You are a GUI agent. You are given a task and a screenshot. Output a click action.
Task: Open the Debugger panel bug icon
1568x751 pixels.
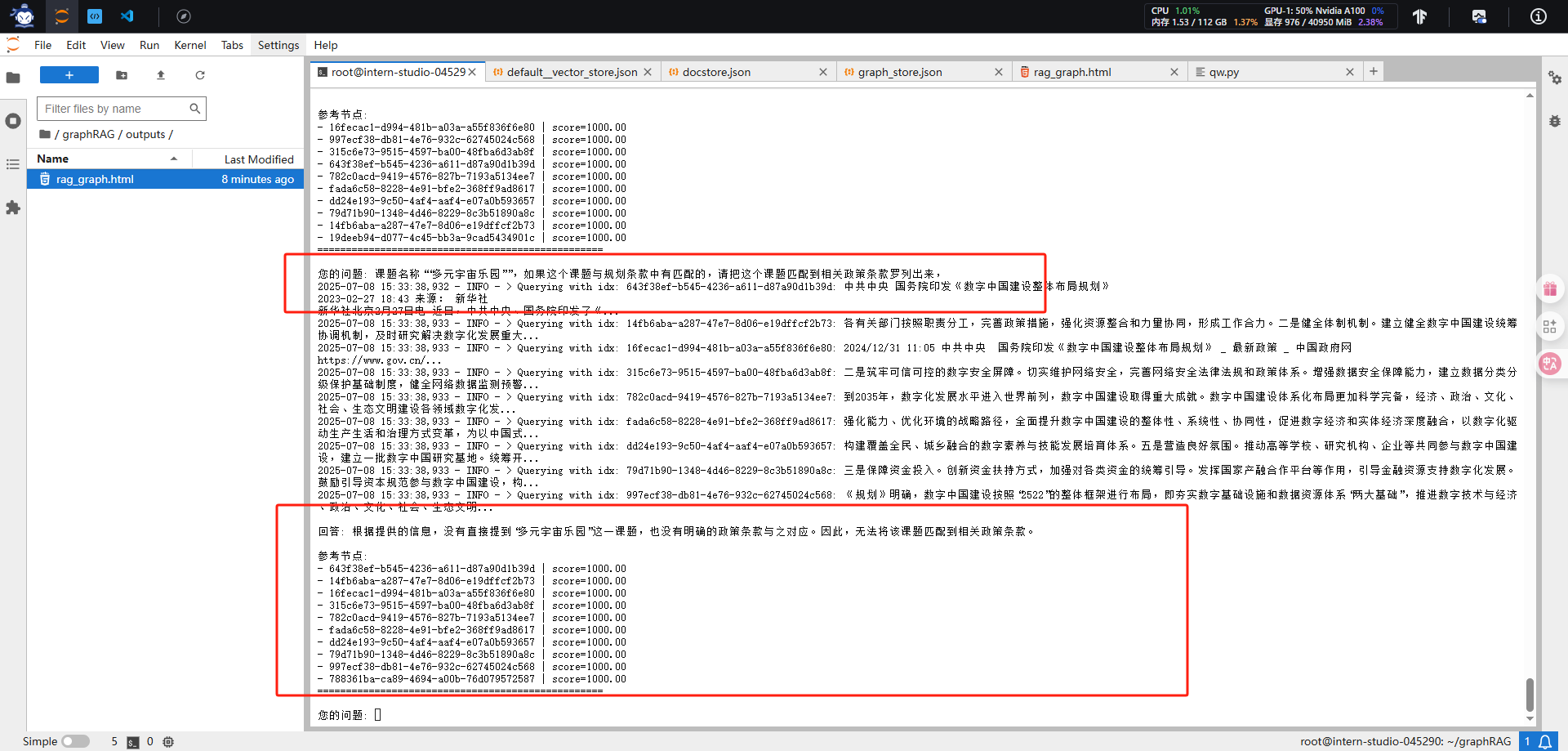point(1555,121)
